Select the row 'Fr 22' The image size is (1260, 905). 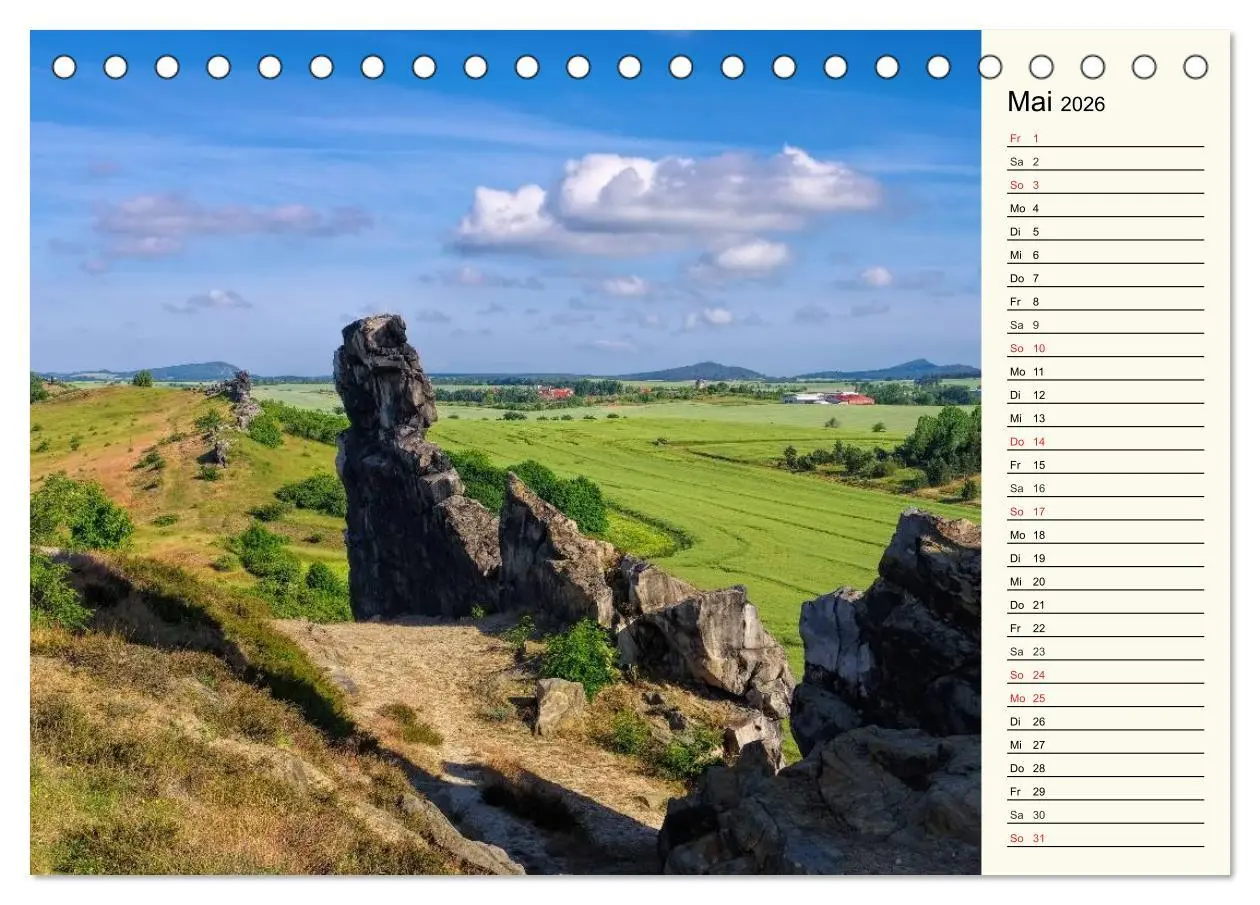click(1106, 628)
